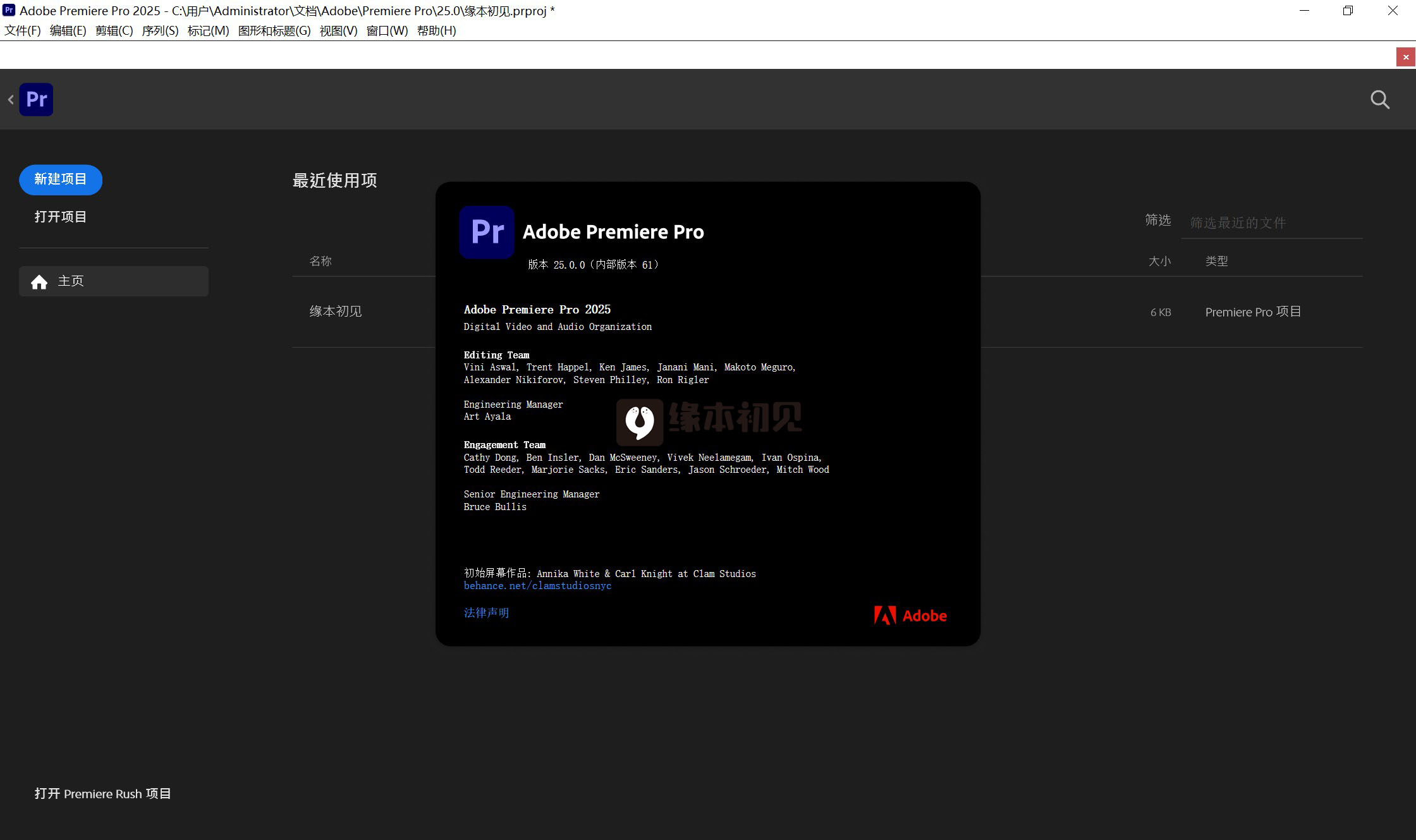Click the Pr logo in About dialog
The image size is (1416, 840).
click(x=486, y=232)
